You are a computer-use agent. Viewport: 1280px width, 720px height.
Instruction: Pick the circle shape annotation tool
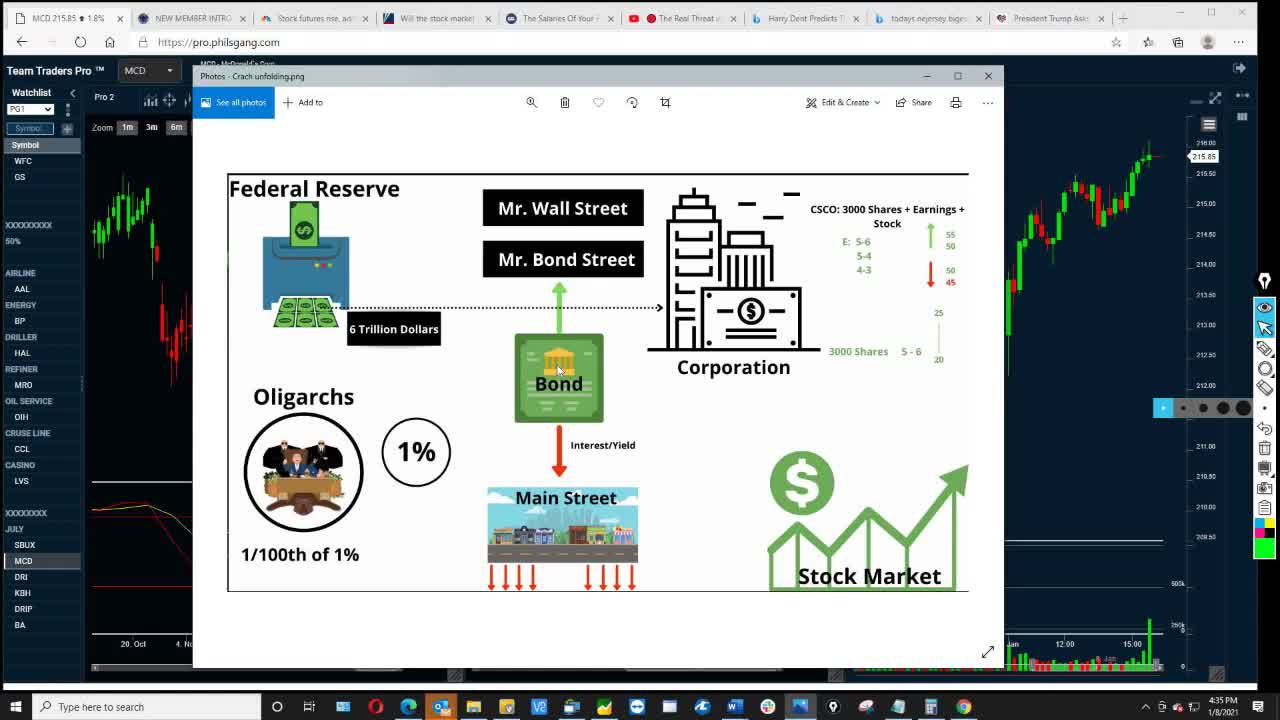[x=1264, y=369]
